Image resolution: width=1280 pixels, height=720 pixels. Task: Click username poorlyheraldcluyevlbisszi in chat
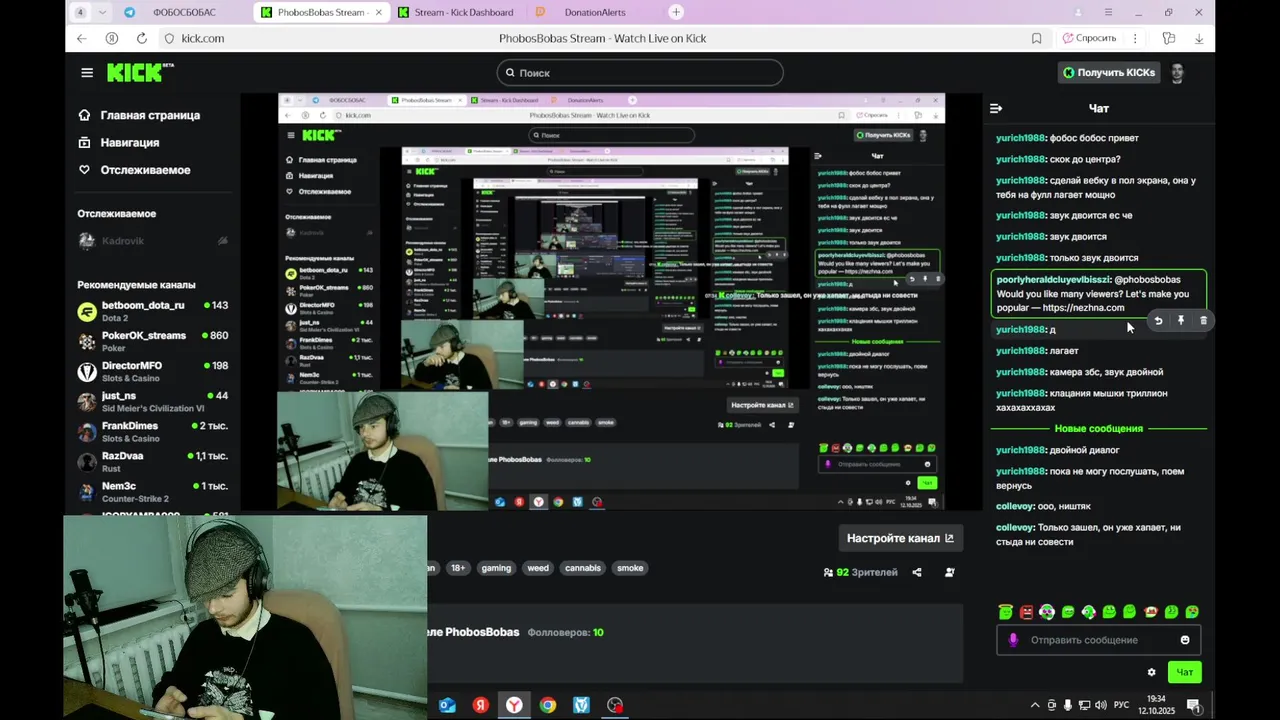tap(1053, 280)
